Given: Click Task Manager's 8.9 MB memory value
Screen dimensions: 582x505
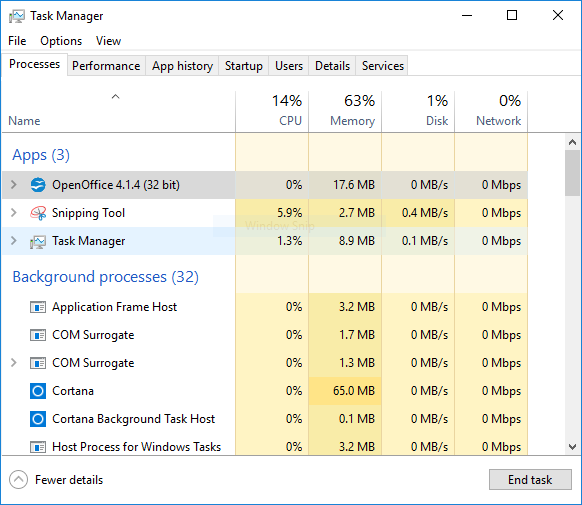Looking at the screenshot, I should [357, 241].
